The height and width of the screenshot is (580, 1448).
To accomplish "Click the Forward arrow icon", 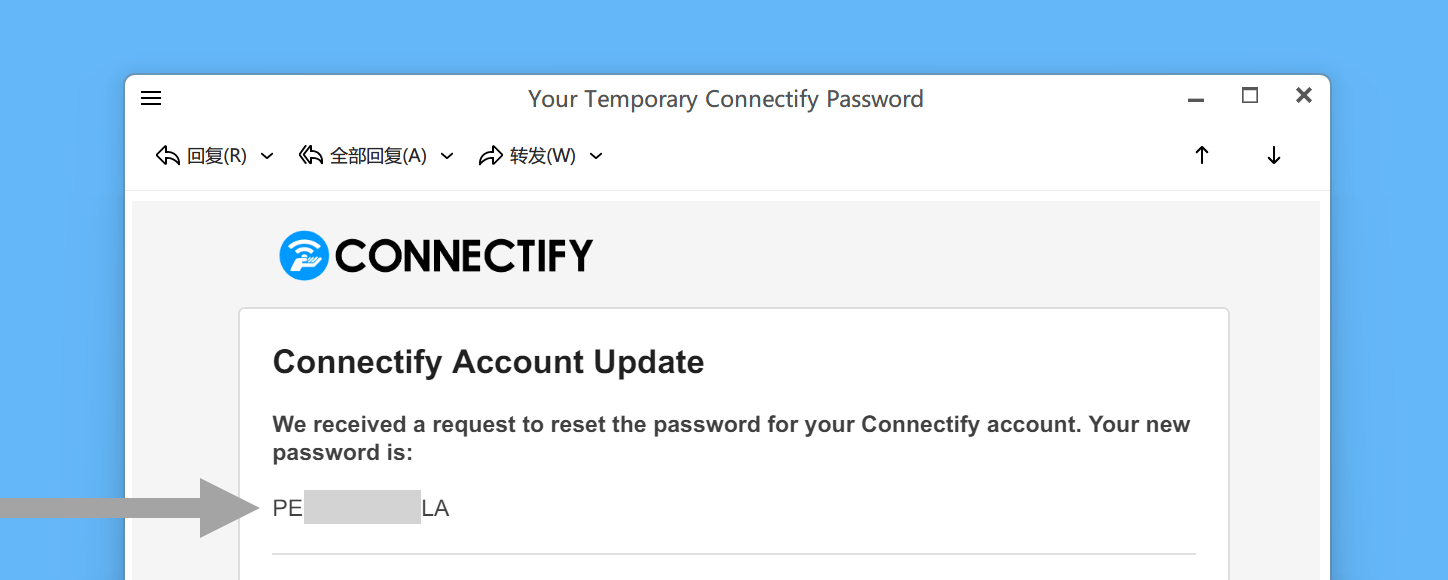I will coord(491,156).
